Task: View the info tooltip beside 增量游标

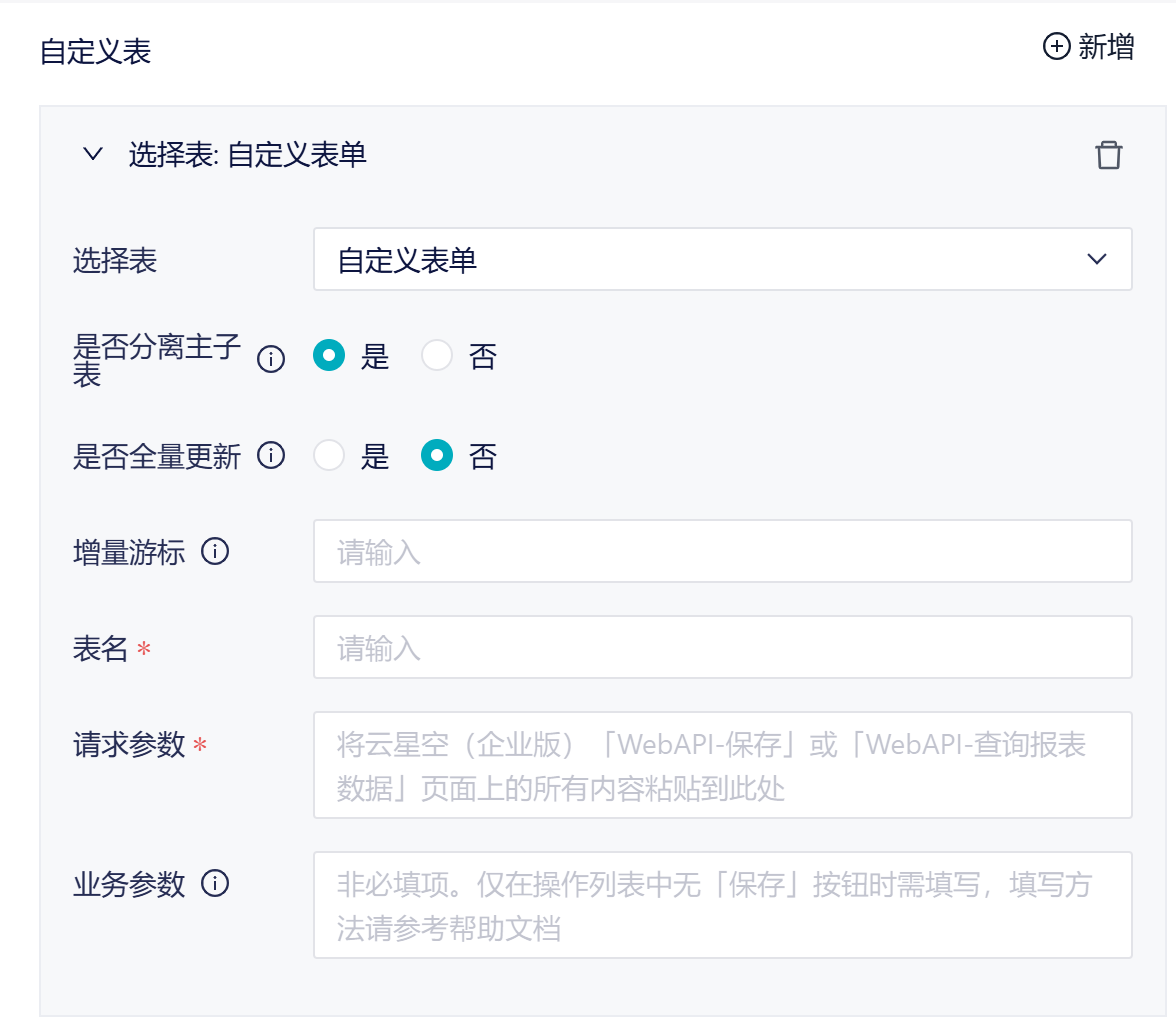Action: pos(215,551)
